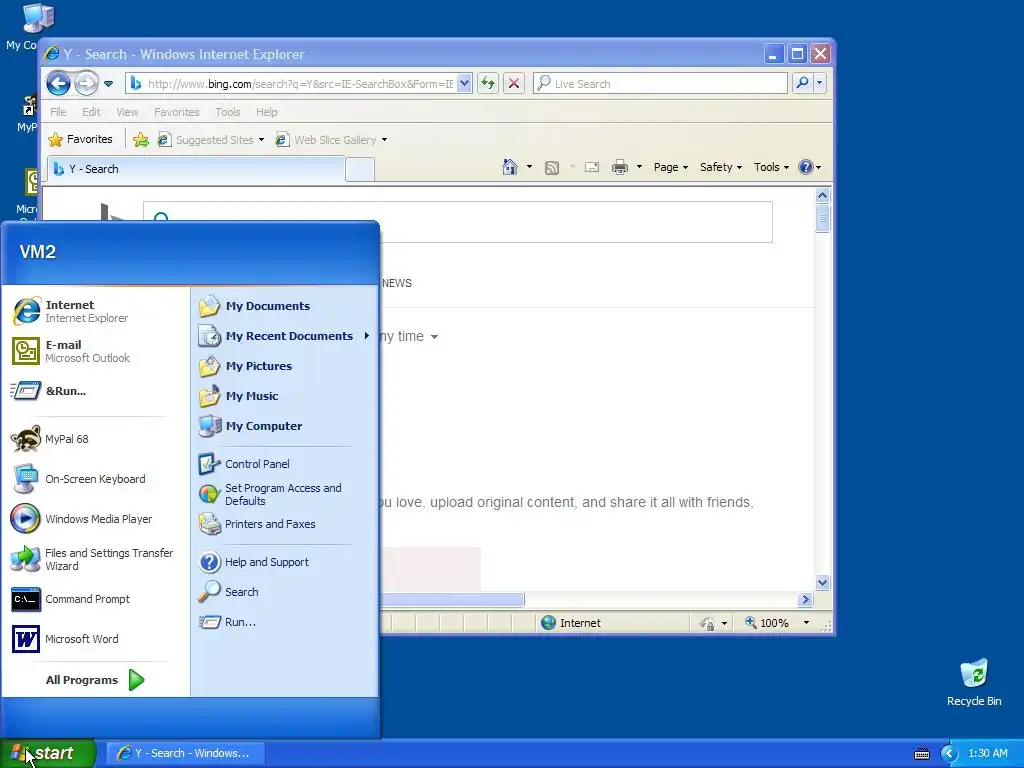Viewport: 1024px width, 768px height.
Task: Open Search from Start menu
Action: 284,592
